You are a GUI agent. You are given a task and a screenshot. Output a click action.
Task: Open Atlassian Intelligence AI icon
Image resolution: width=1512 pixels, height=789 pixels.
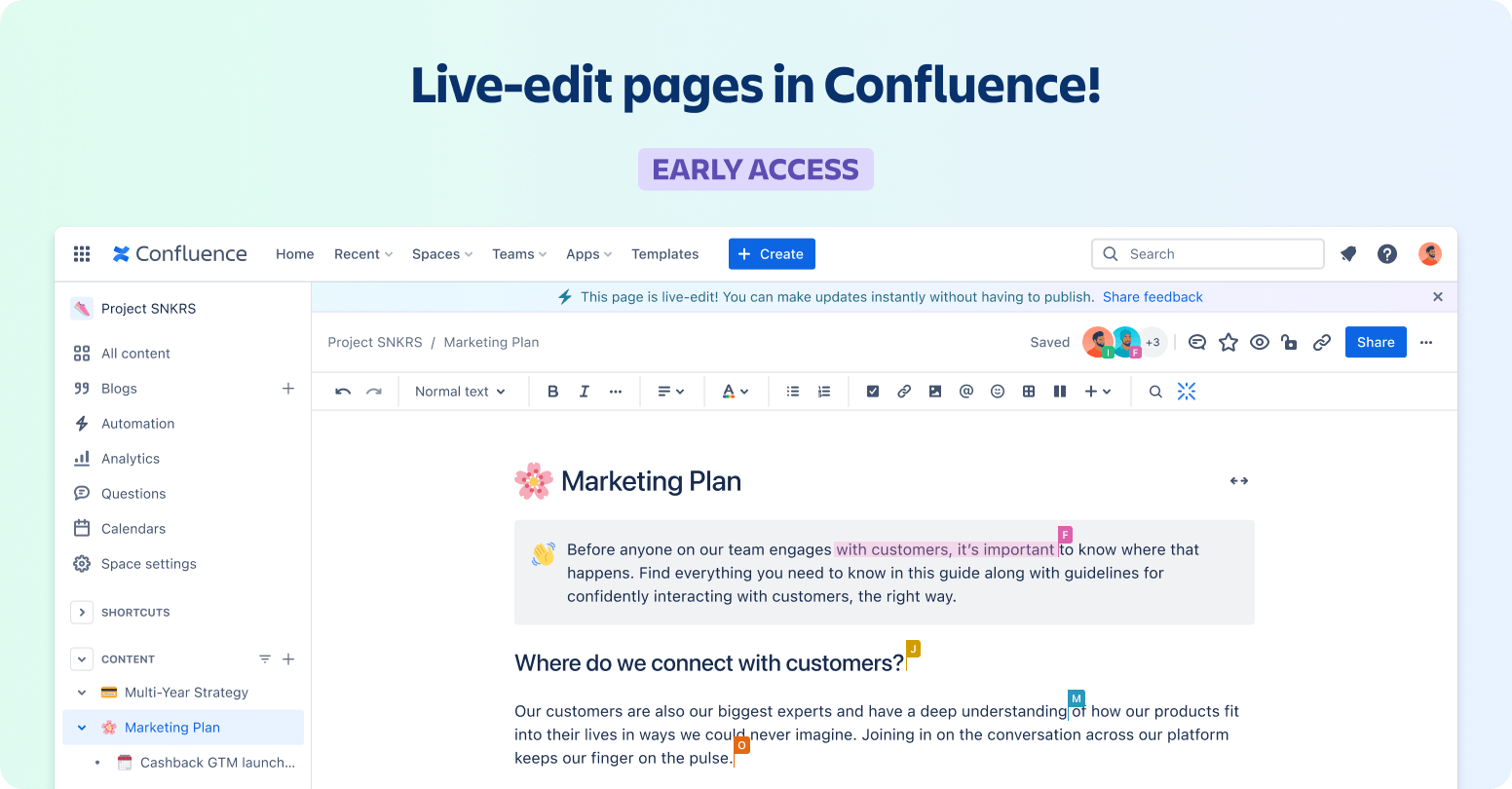1187,392
